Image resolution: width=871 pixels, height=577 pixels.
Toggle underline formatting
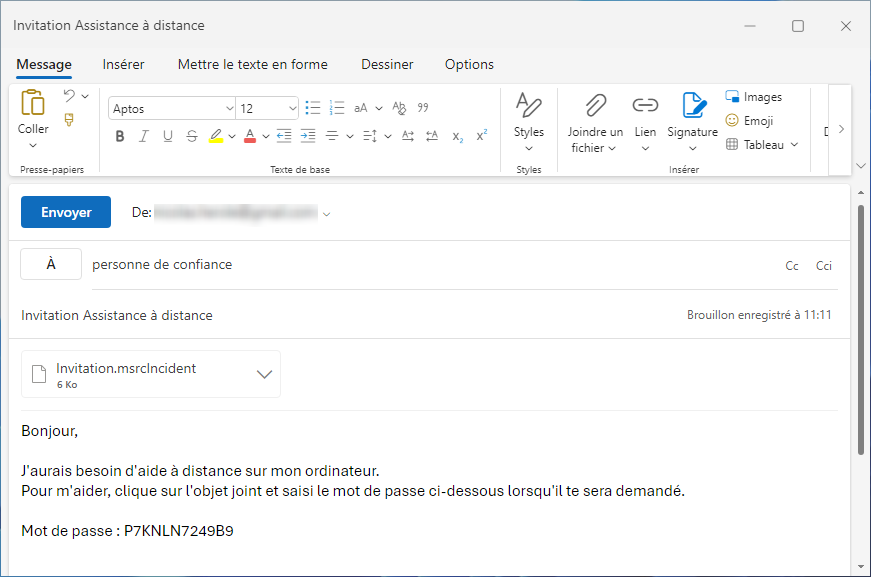point(168,136)
